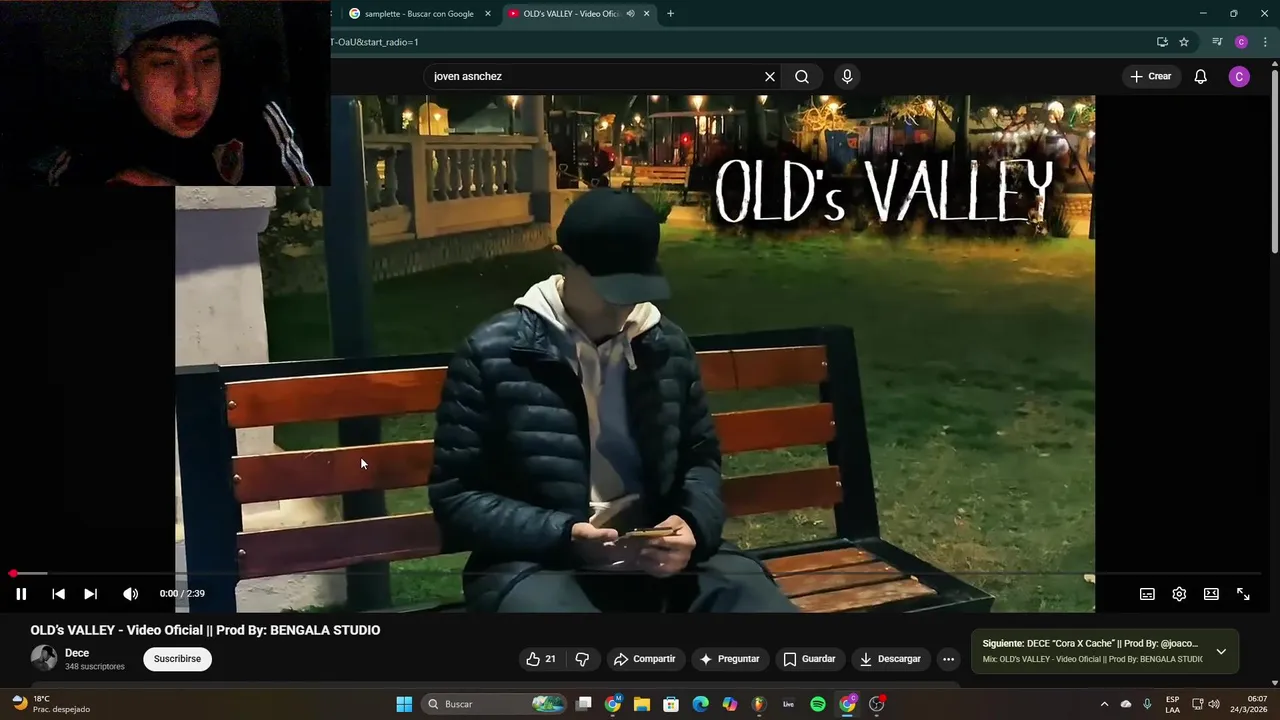
Task: Enter fullscreen mode on the video
Action: 1243,594
